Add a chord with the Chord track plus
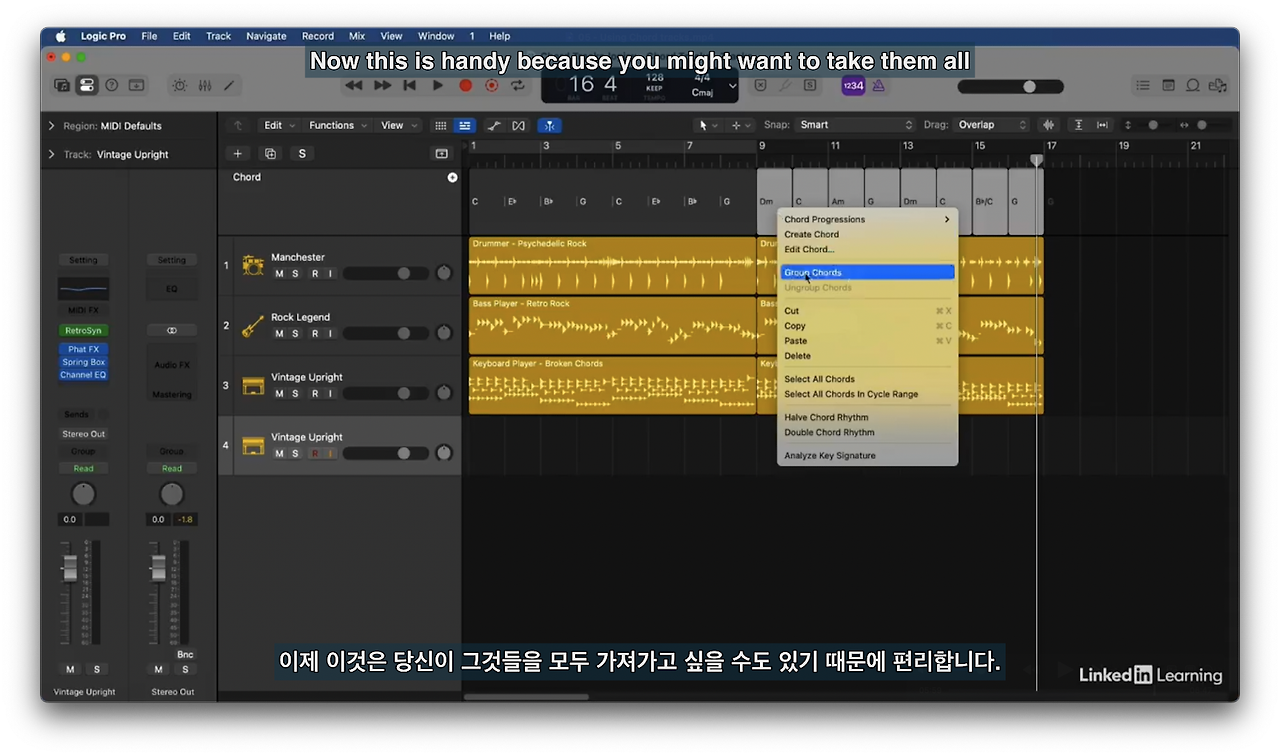The image size is (1280, 756). (452, 177)
